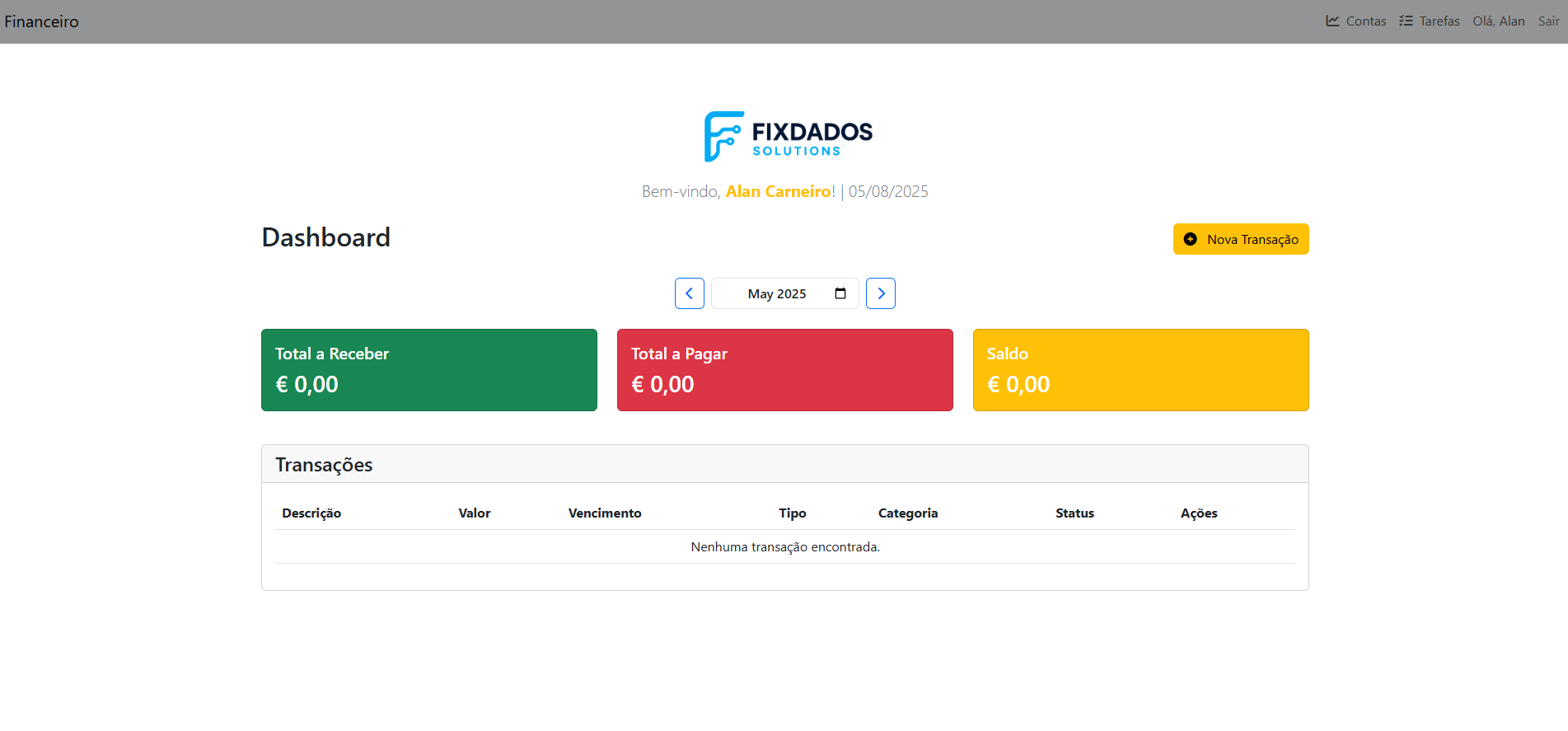Click the Vencimento column header
Screen dimensions: 1568x731
(605, 513)
